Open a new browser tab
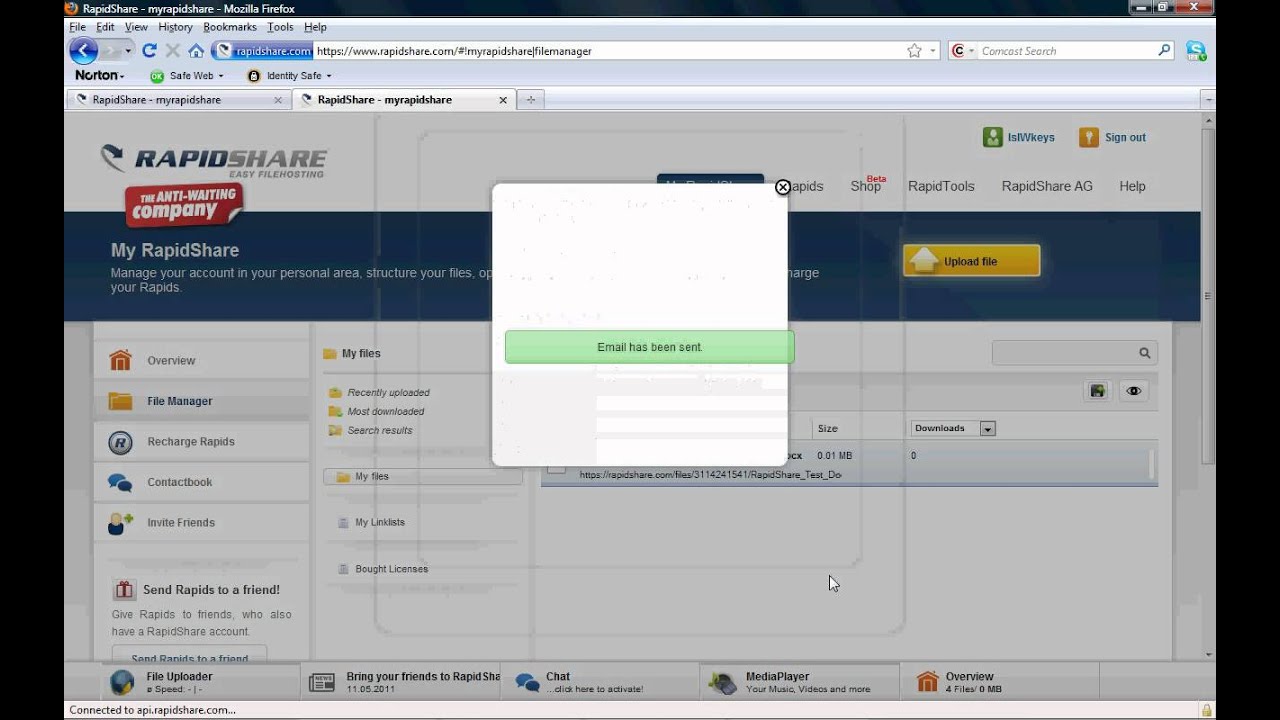 click(x=531, y=99)
